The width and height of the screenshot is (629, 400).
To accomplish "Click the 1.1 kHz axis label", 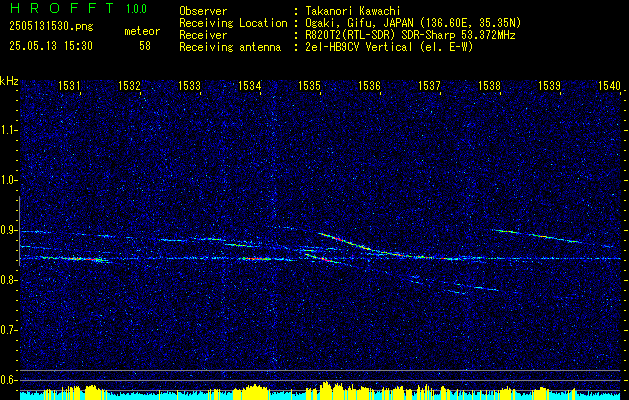I will (x=7, y=130).
